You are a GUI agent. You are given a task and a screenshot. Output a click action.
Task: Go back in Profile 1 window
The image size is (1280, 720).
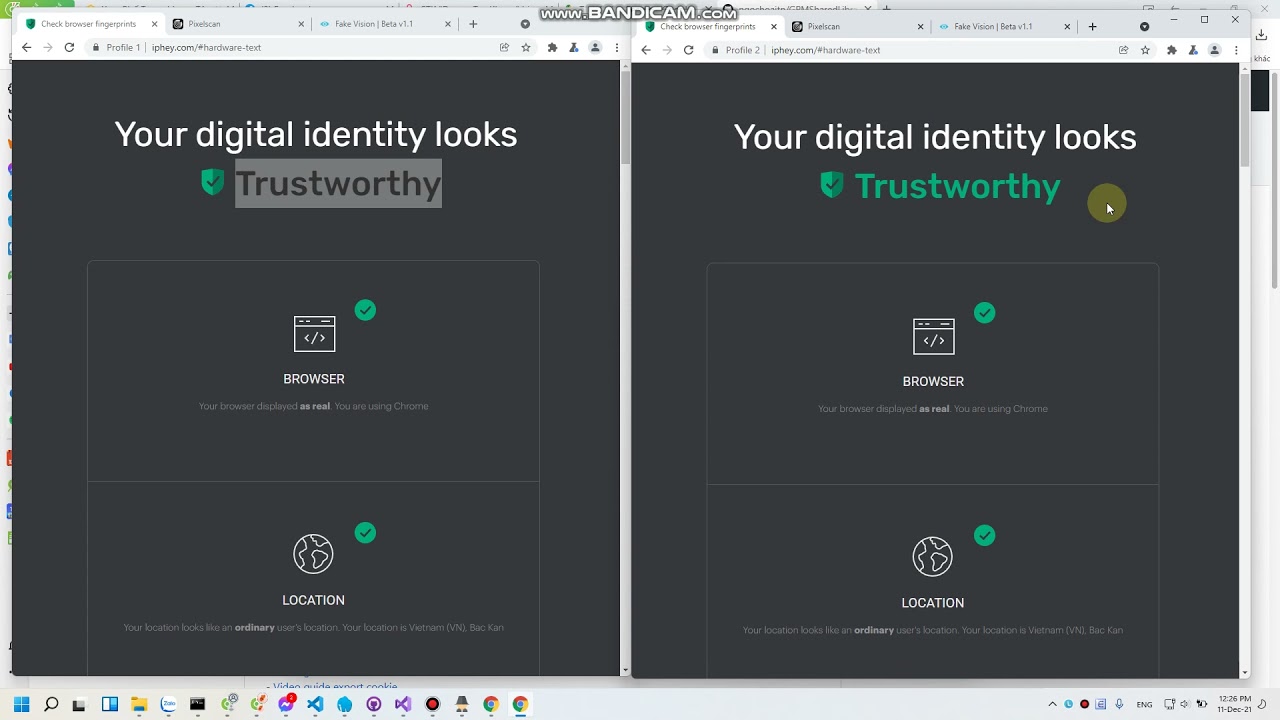click(26, 47)
